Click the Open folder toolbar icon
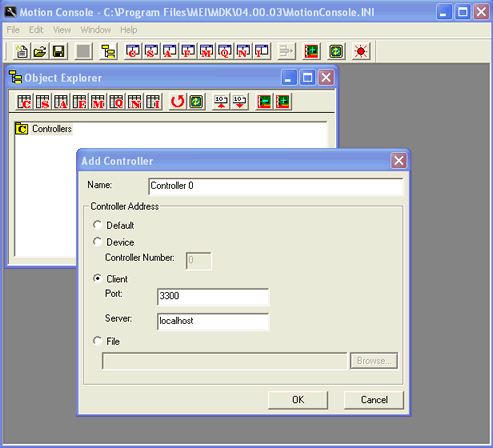Viewport: 493px width, 448px height. point(40,51)
